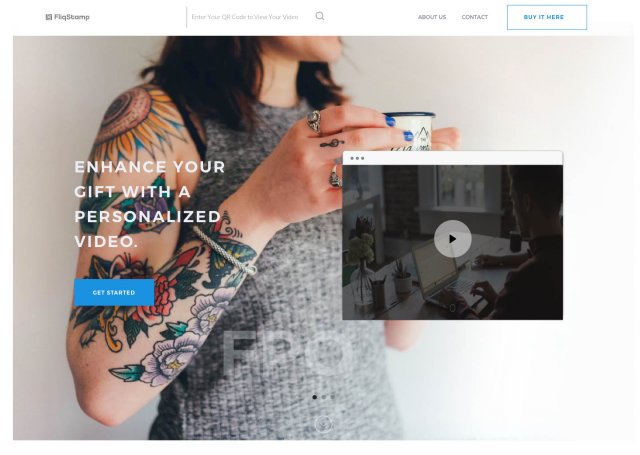Open the About Us page
Viewport: 640px width, 455px height.
[432, 17]
